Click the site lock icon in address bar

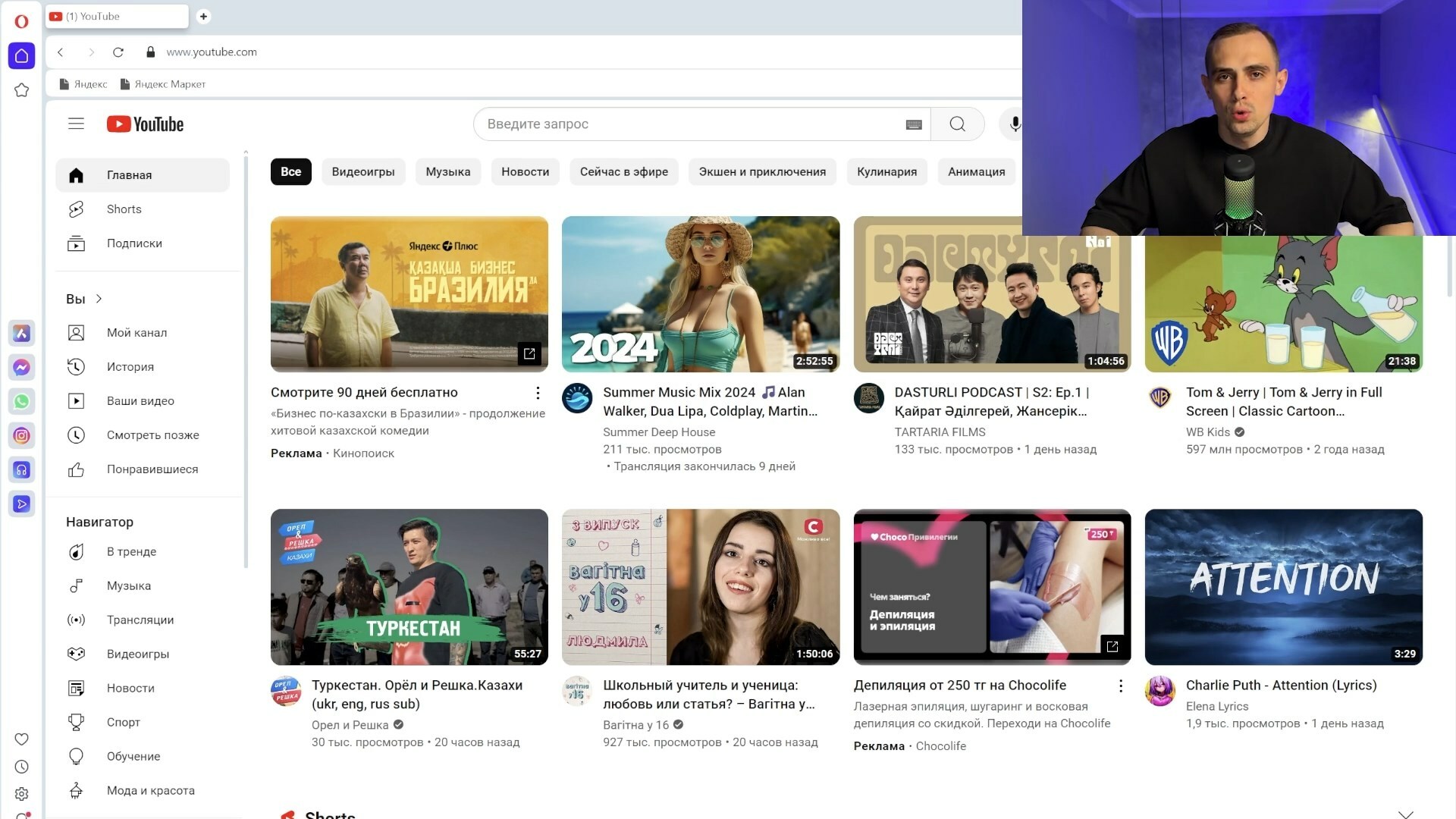(150, 52)
